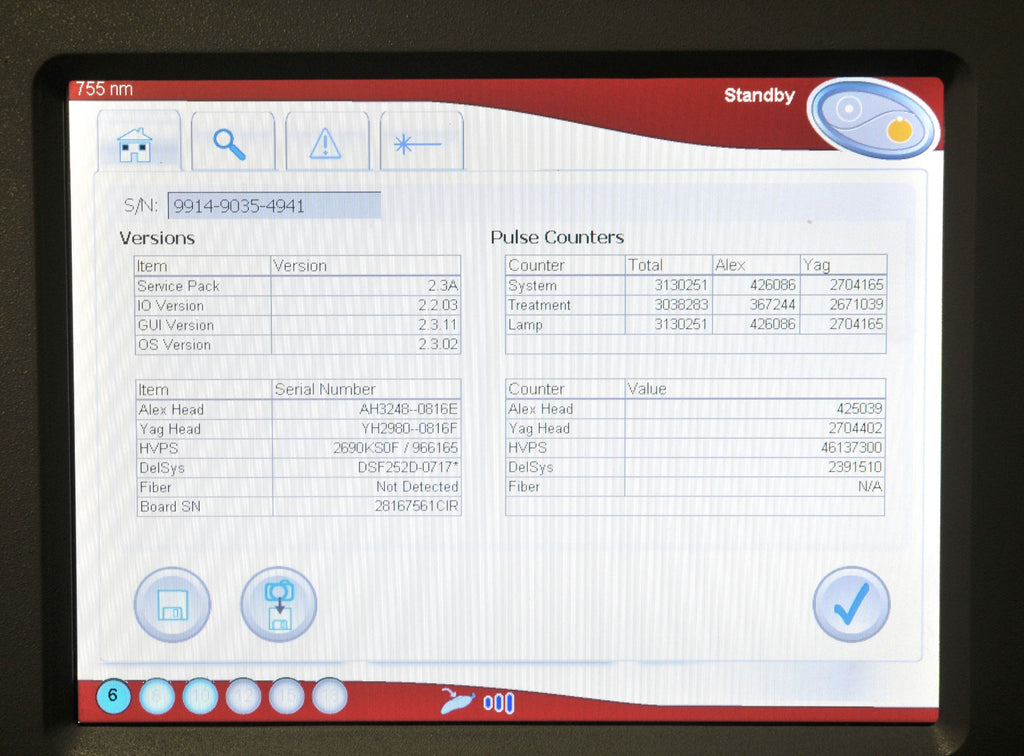
Task: Open the magnifying glass search tab
Action: pyautogui.click(x=232, y=142)
